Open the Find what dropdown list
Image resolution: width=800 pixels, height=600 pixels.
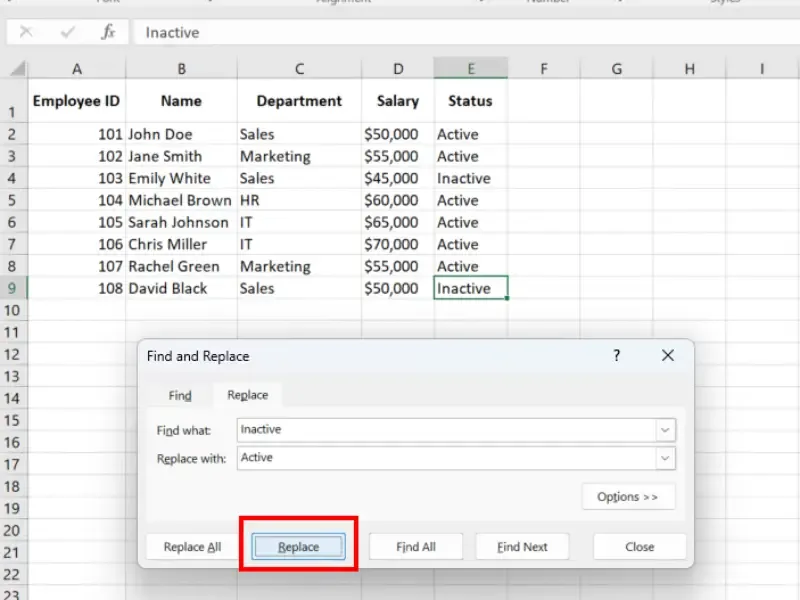click(x=665, y=429)
